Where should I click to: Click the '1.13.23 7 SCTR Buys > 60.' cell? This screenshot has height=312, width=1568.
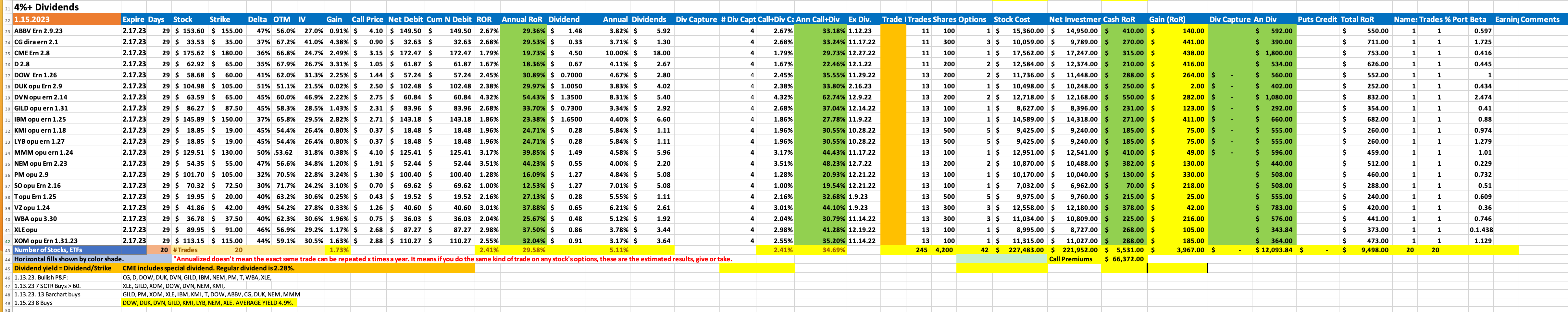pos(67,286)
